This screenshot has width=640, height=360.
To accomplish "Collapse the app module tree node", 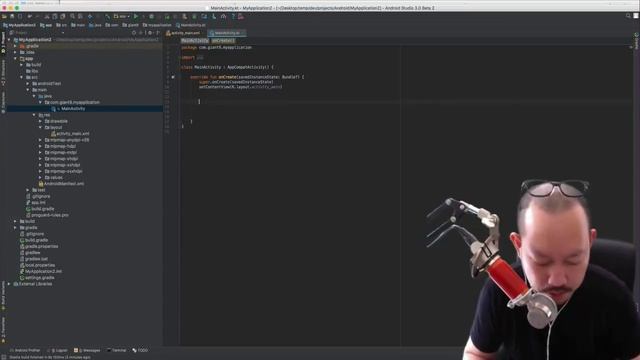I will coord(16,58).
